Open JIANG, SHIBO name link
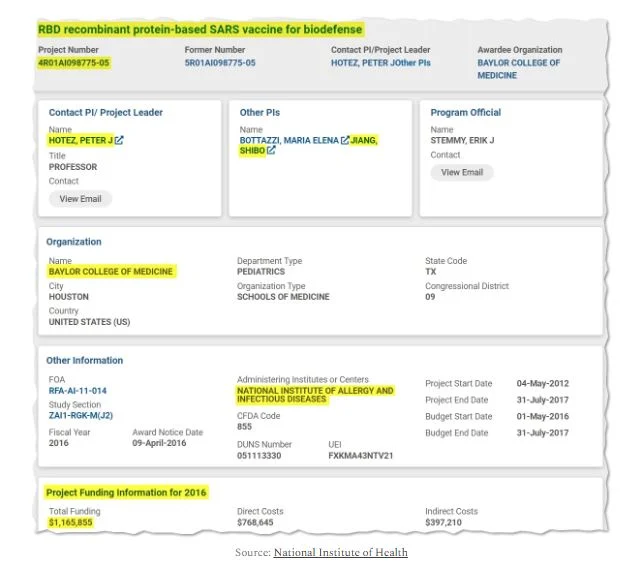 coord(309,145)
